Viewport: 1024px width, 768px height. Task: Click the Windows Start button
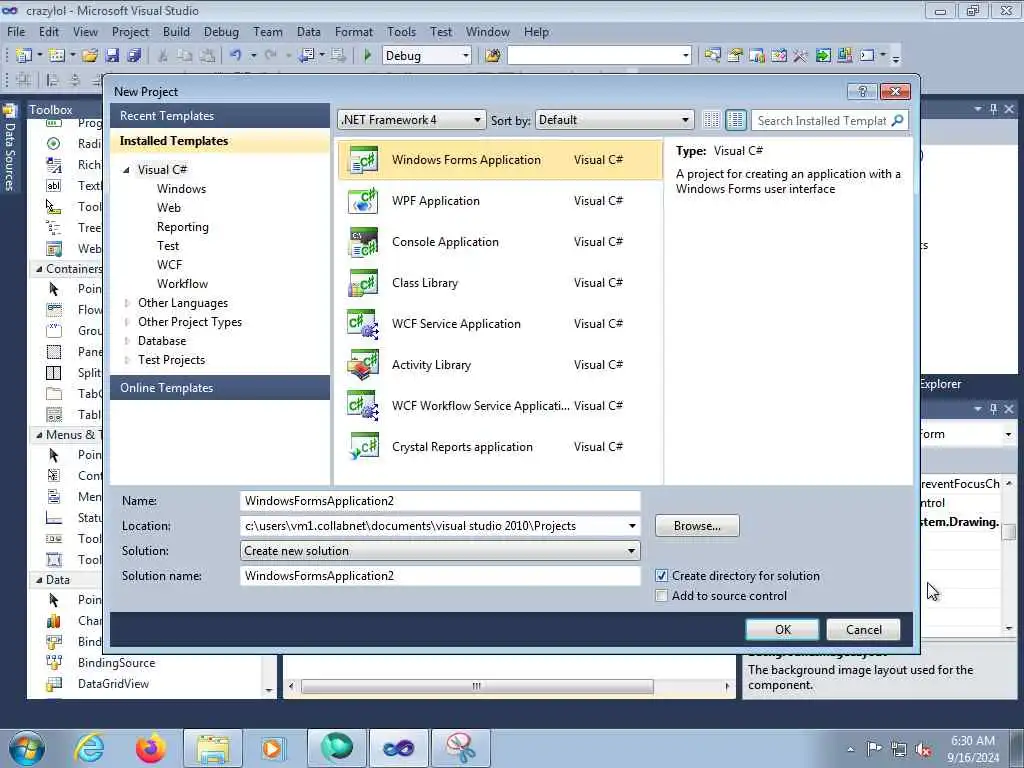[27, 748]
